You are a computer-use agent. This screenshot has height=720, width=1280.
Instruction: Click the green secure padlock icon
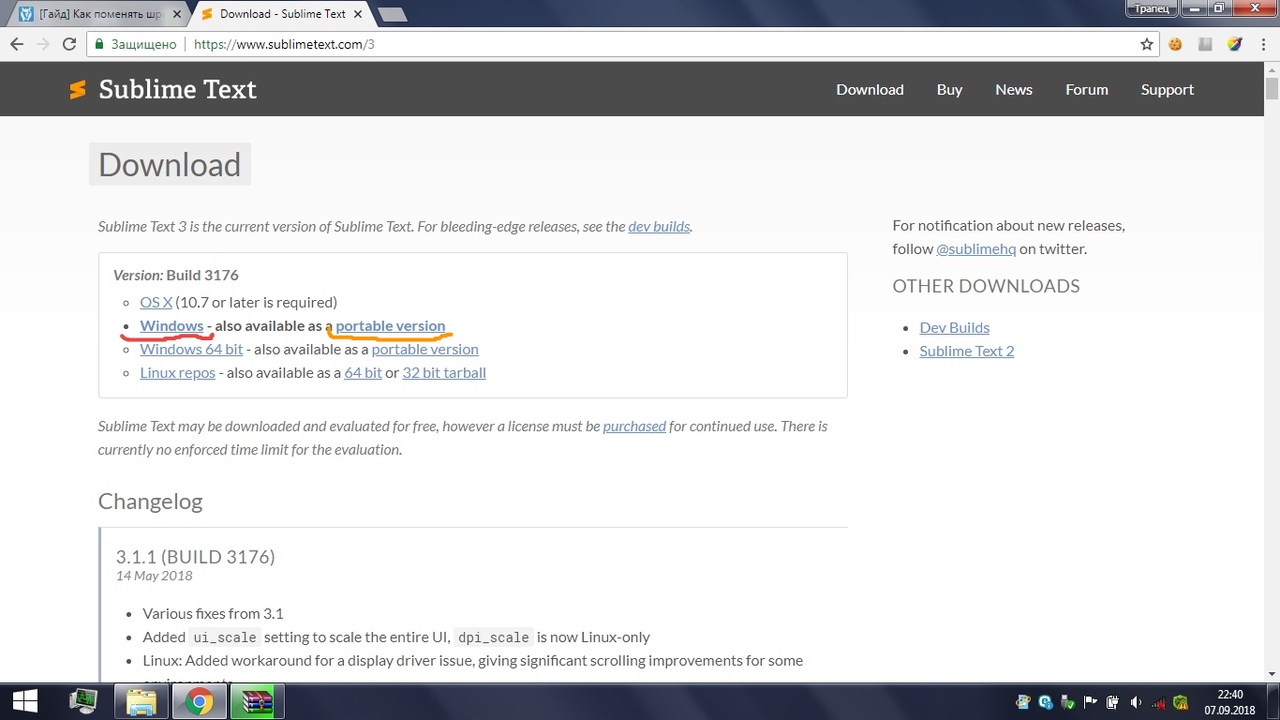tap(98, 44)
